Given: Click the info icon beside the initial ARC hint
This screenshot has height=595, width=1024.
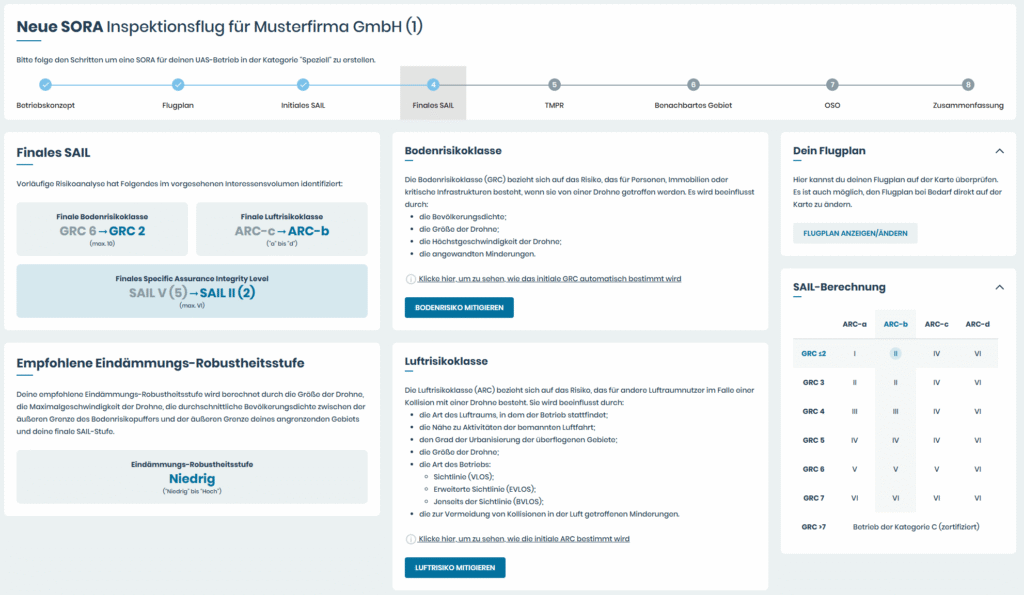Looking at the screenshot, I should [x=411, y=539].
